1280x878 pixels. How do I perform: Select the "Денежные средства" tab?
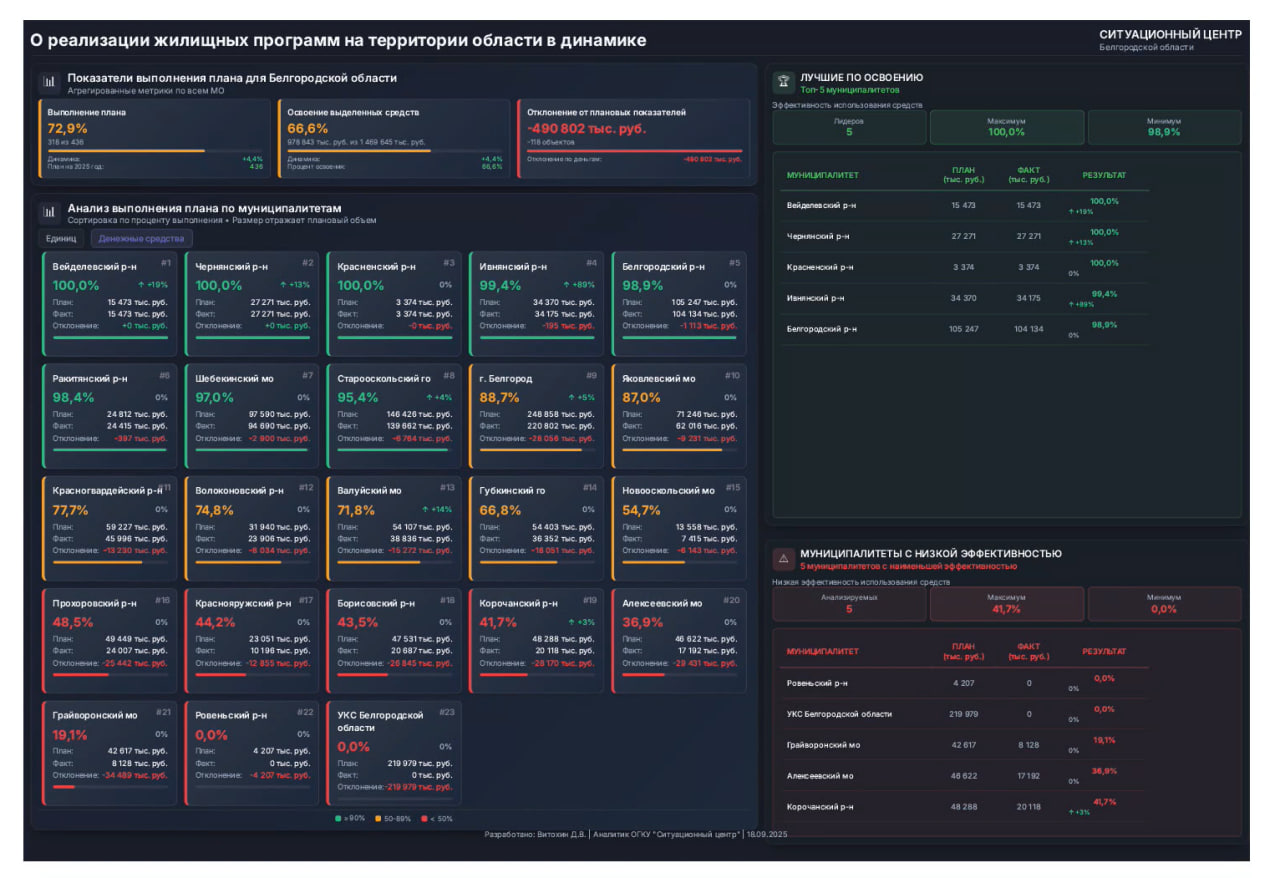[x=141, y=239]
